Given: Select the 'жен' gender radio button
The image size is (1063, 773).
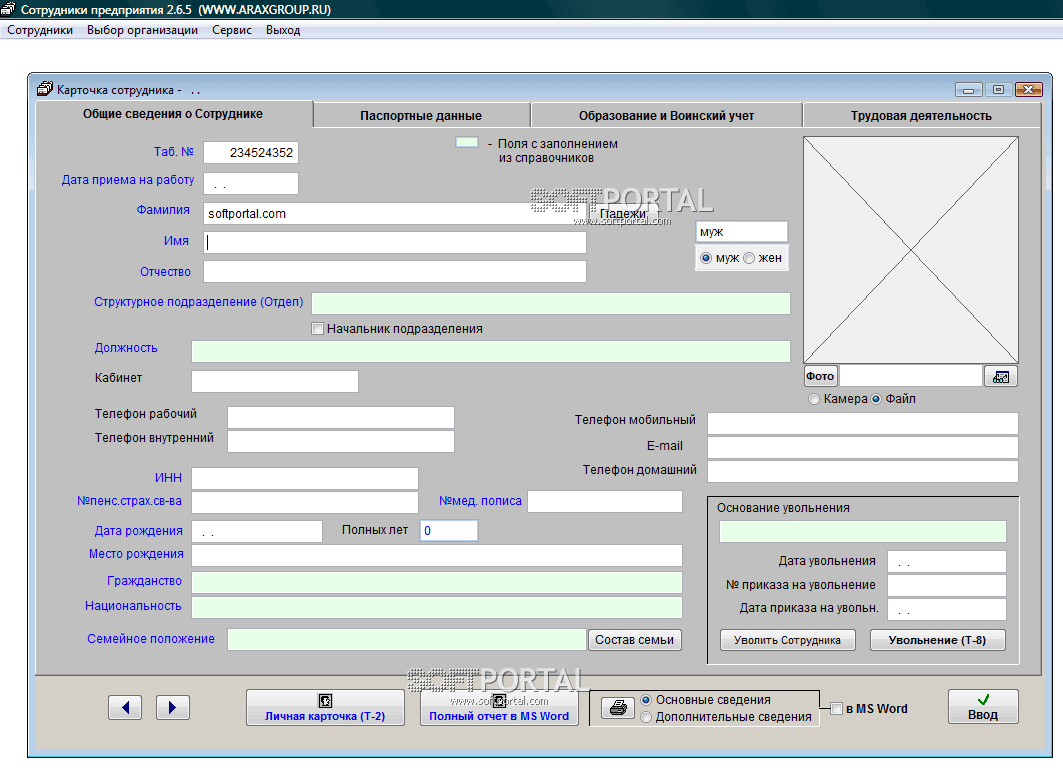Looking at the screenshot, I should pyautogui.click(x=749, y=258).
